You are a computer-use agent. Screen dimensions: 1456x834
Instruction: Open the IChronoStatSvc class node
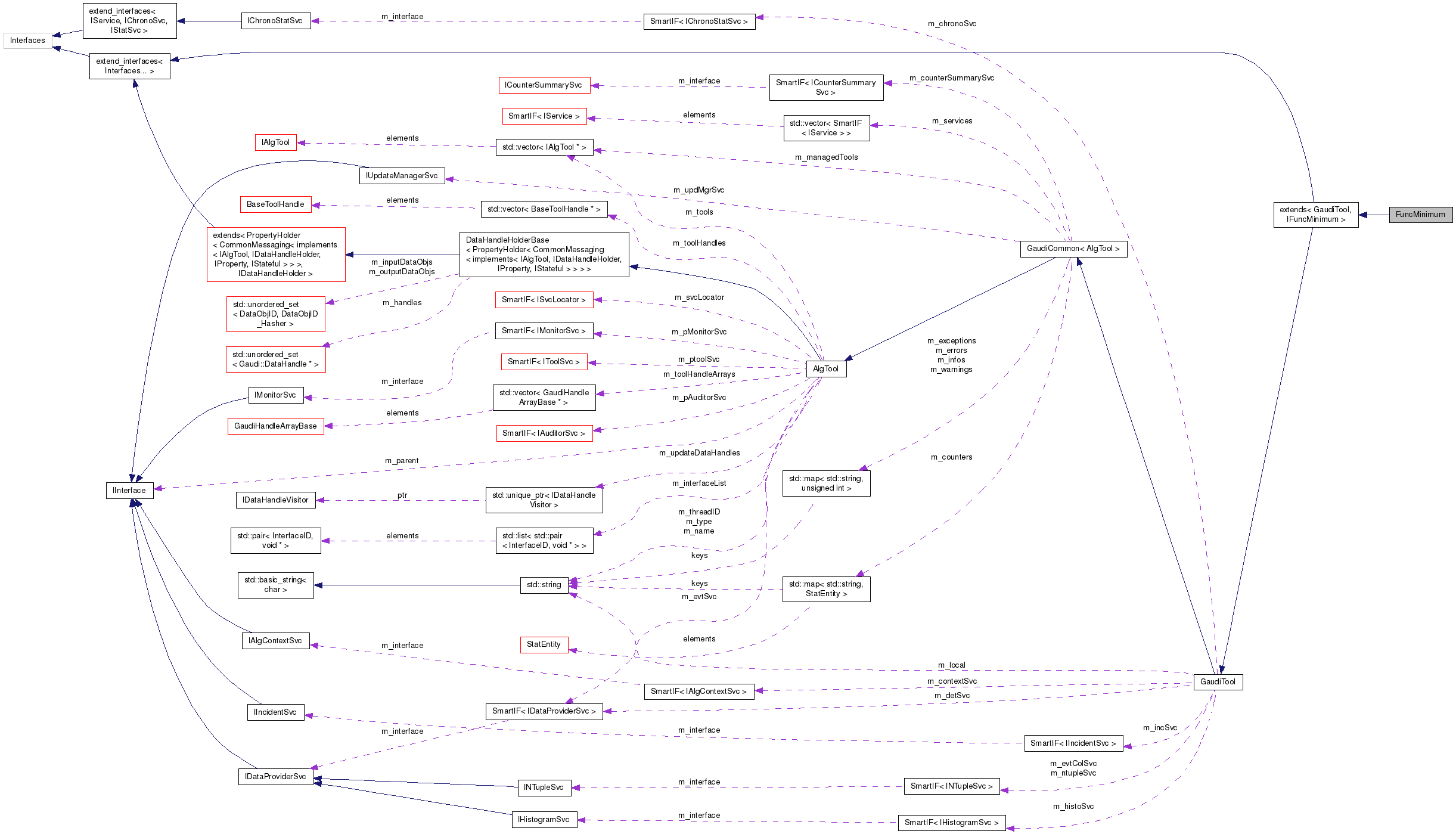tap(276, 20)
